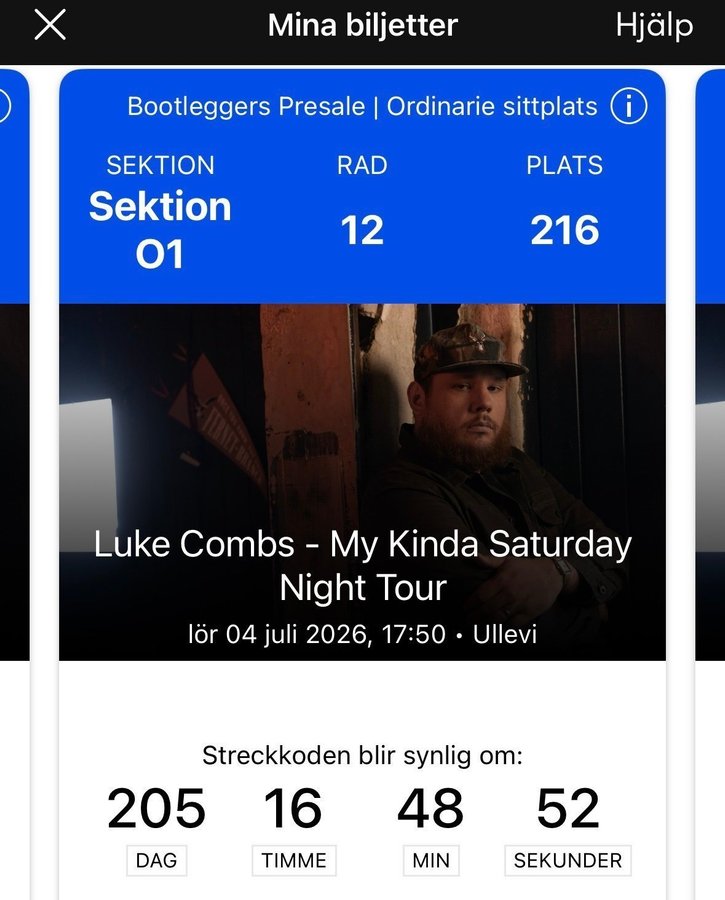Screen dimensions: 725x900
Task: Tap the row number 12
Action: 362,231
